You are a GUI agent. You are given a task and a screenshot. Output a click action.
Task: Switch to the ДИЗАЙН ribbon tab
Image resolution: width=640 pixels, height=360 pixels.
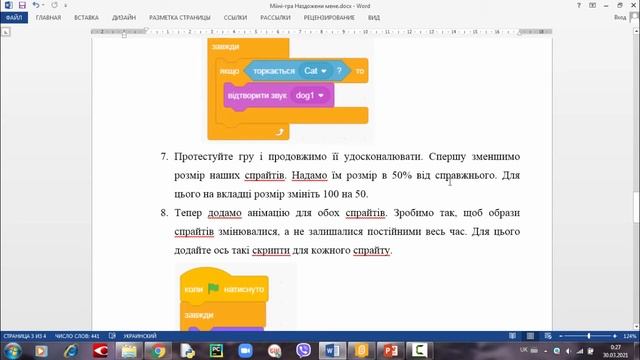click(124, 18)
